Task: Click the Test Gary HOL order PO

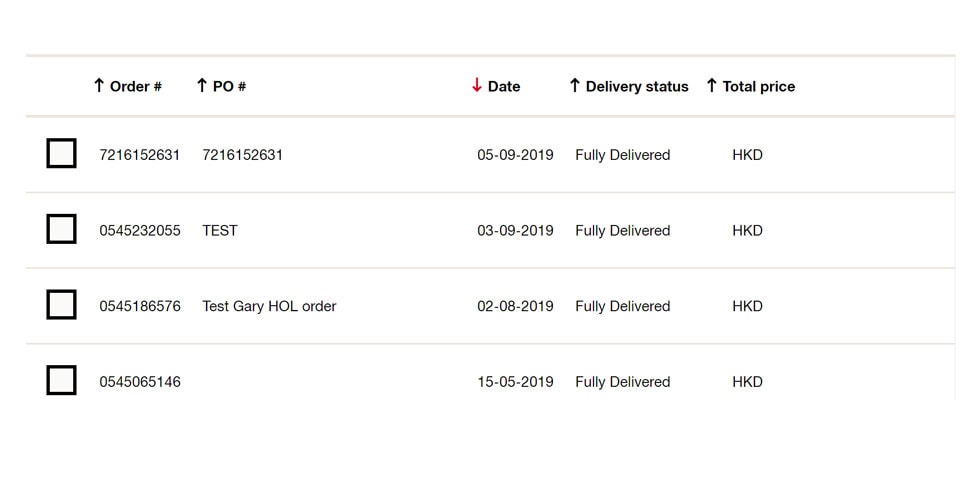Action: pos(269,307)
